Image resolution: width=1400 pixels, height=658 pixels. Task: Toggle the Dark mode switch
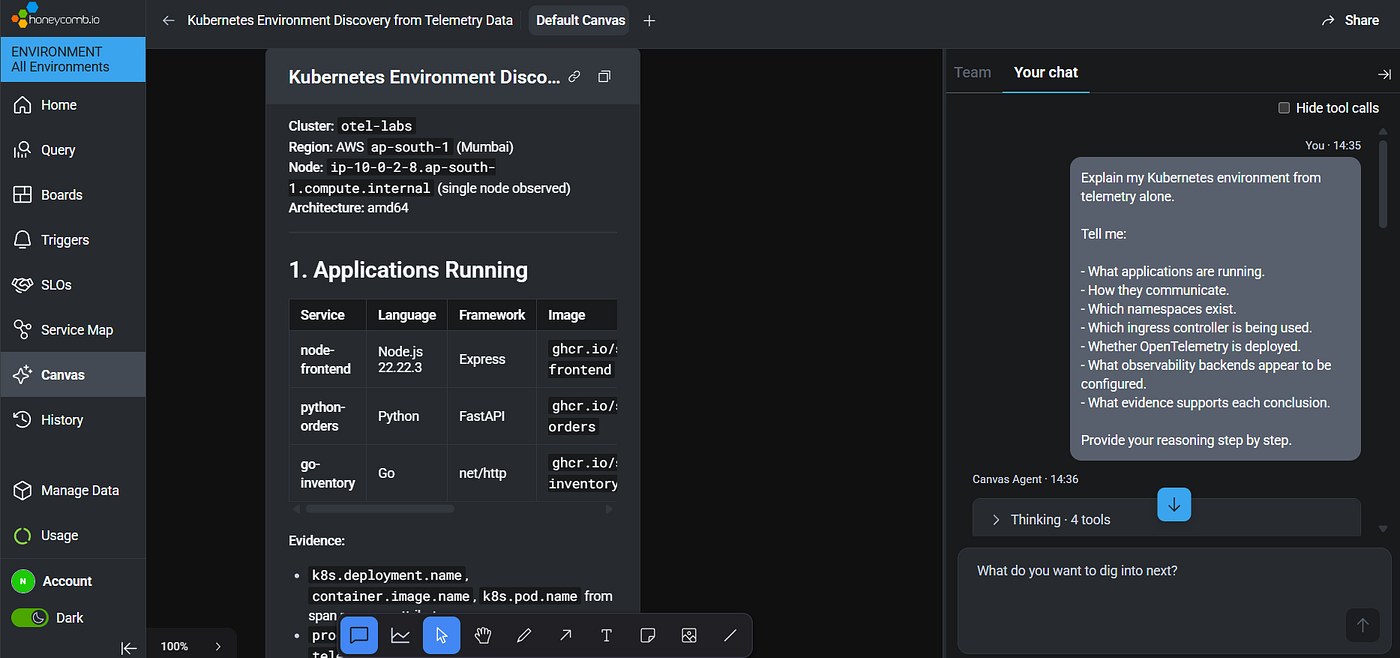(x=29, y=618)
